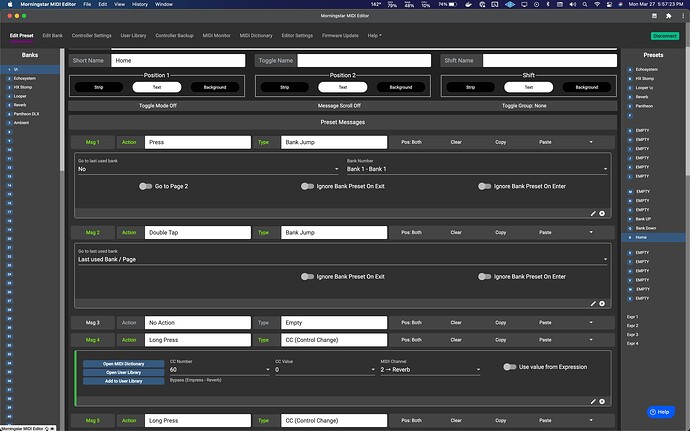Open the History menu in menu bar

[x=140, y=4]
